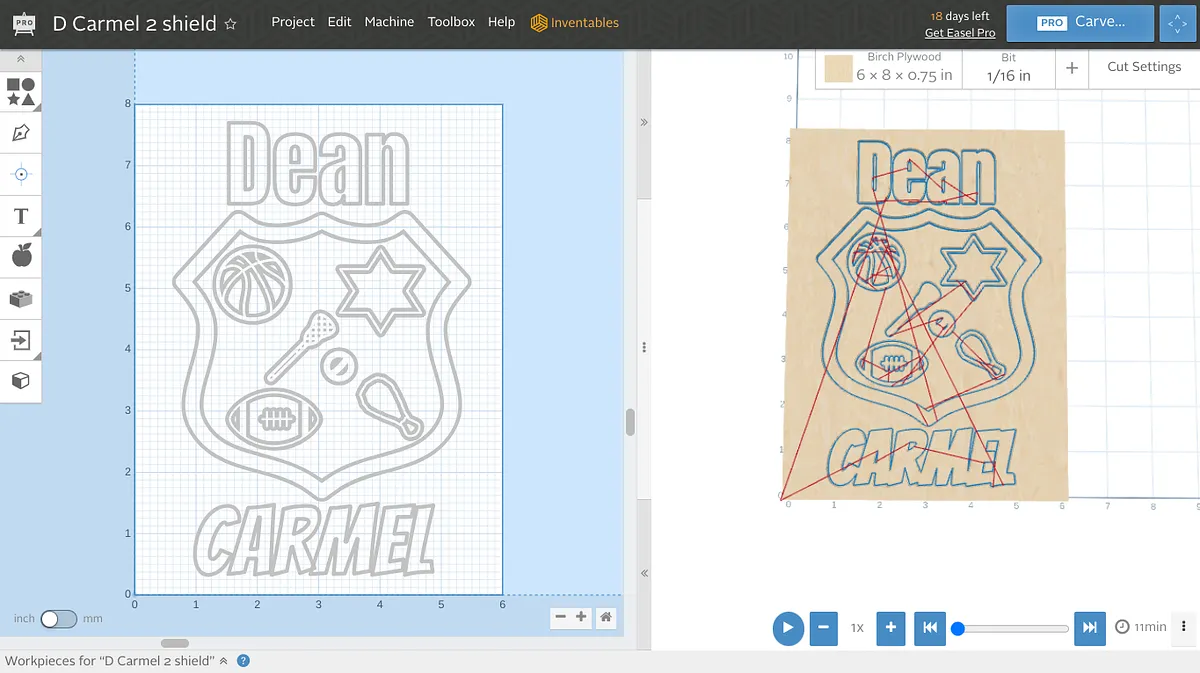Open the Toolbox menu
Screen dimensions: 1200x673
pyautogui.click(x=451, y=22)
